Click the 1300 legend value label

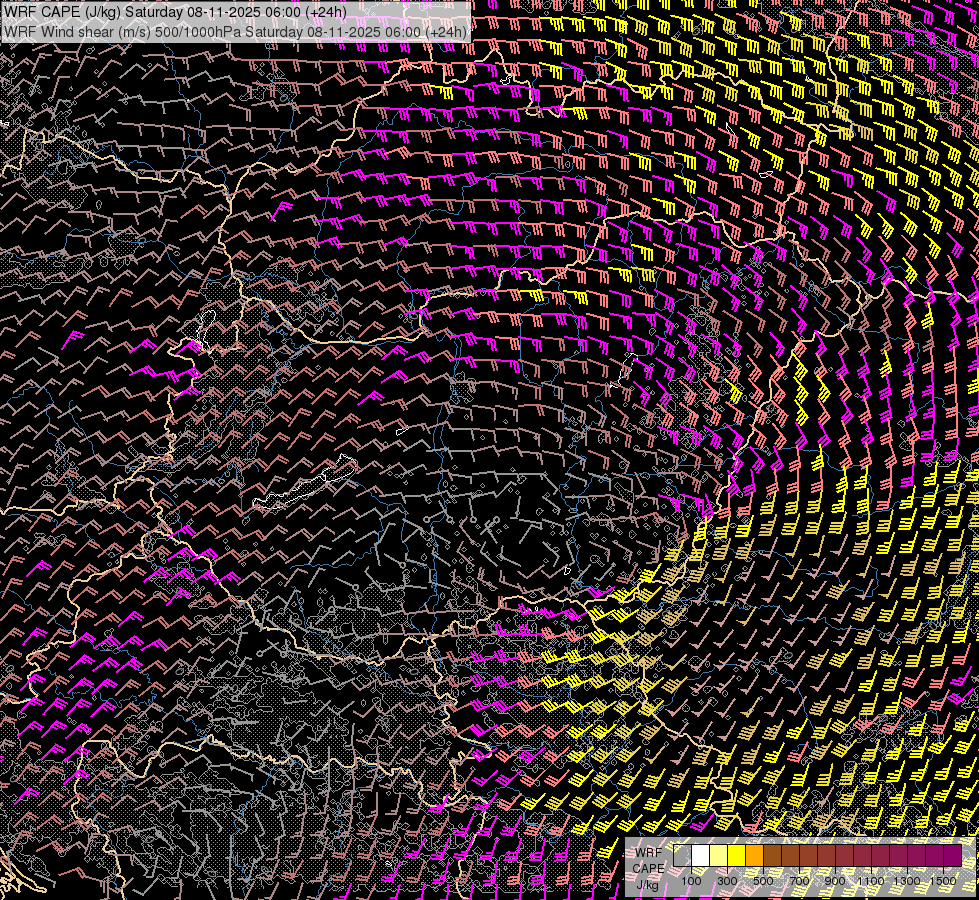(x=907, y=881)
